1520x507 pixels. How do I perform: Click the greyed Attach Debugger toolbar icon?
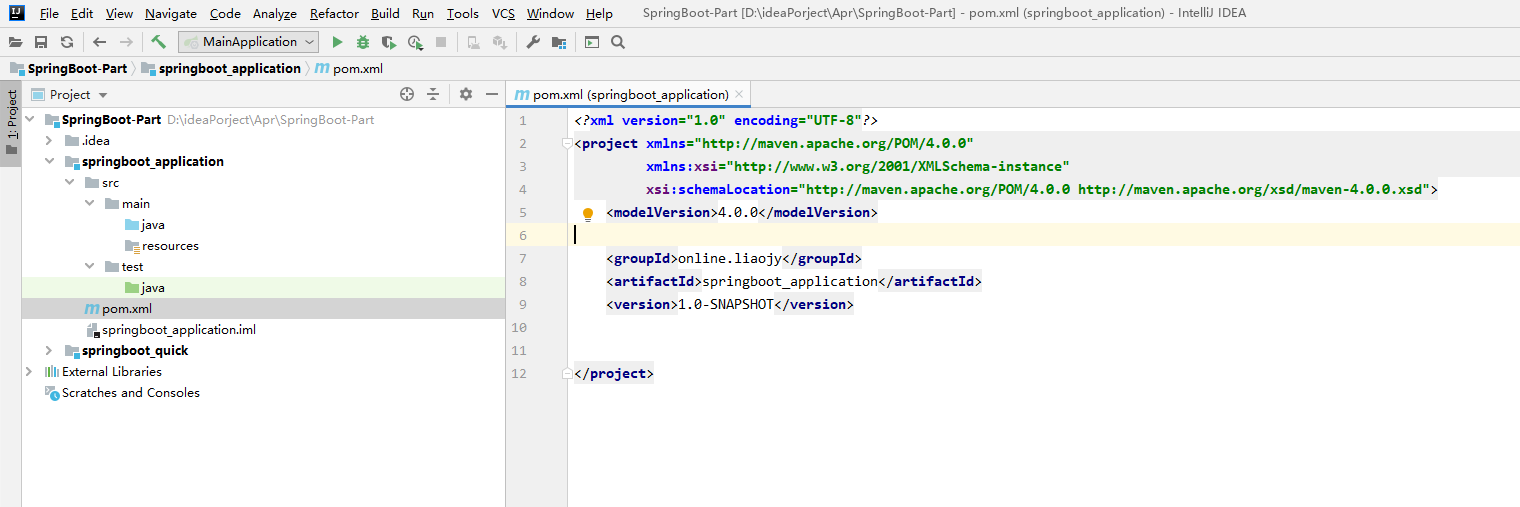(474, 42)
